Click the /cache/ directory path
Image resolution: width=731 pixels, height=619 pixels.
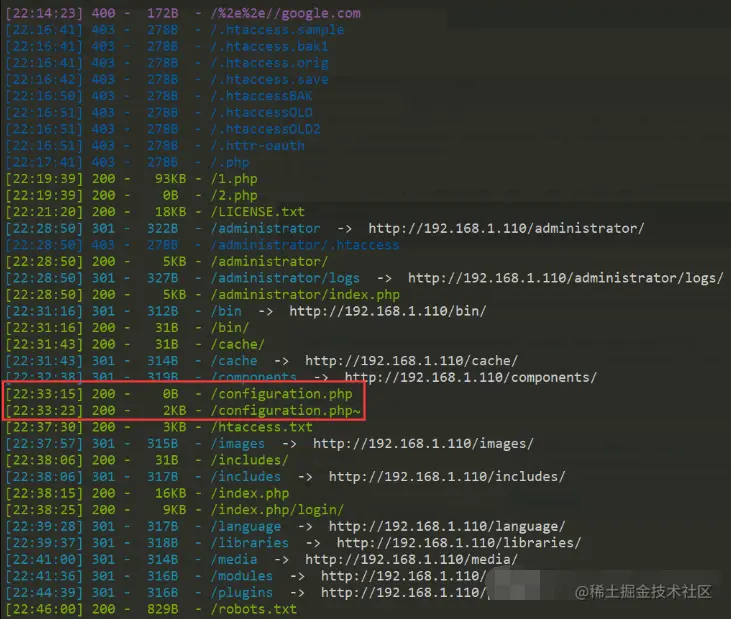[238, 344]
